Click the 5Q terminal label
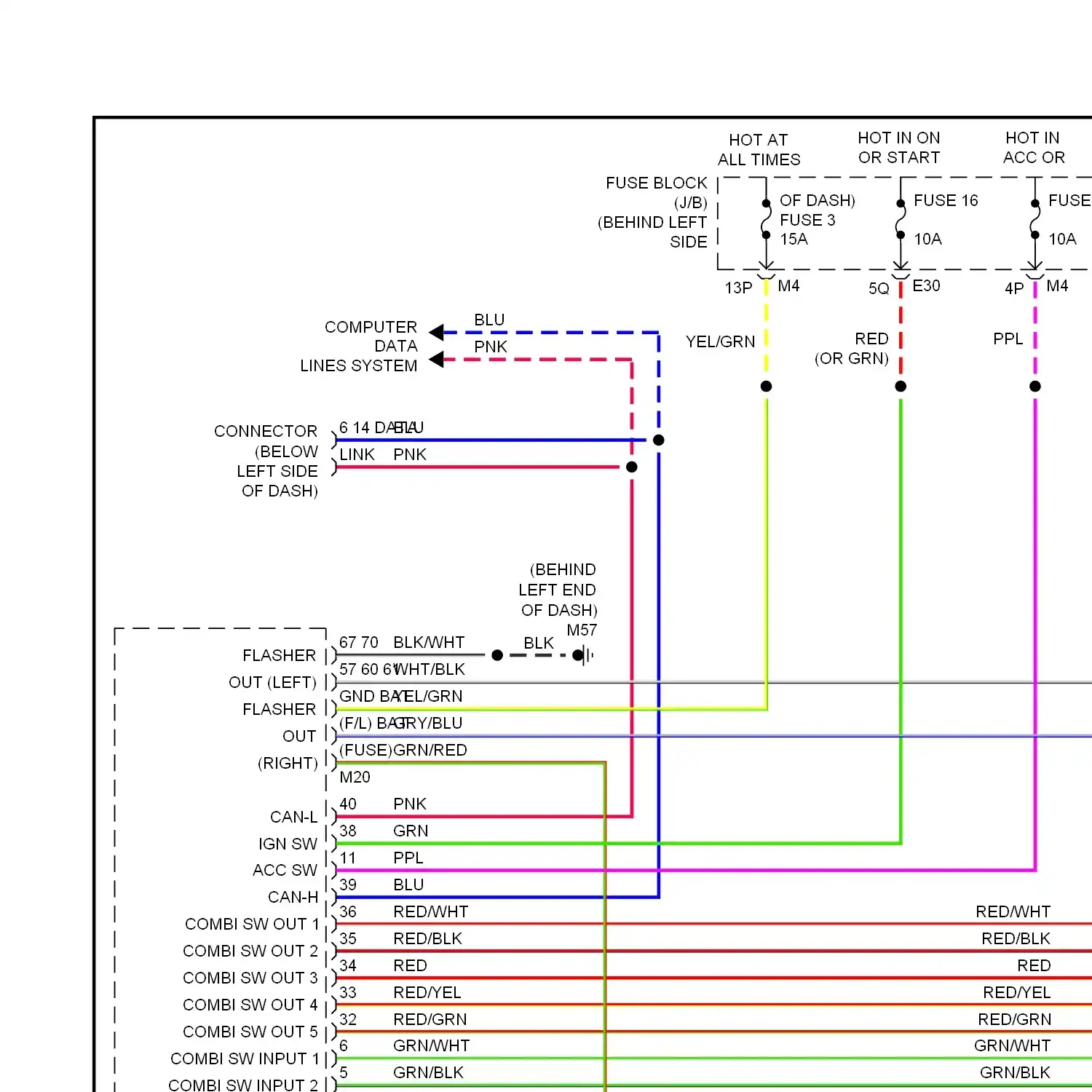 pos(879,288)
